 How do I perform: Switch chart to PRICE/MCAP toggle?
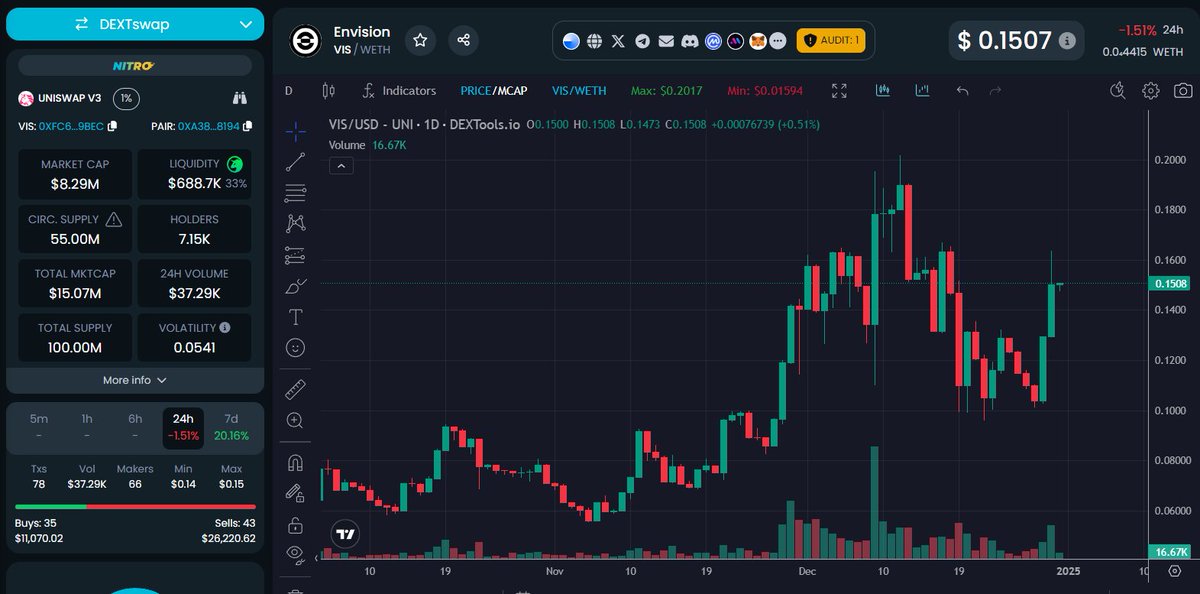tap(493, 91)
